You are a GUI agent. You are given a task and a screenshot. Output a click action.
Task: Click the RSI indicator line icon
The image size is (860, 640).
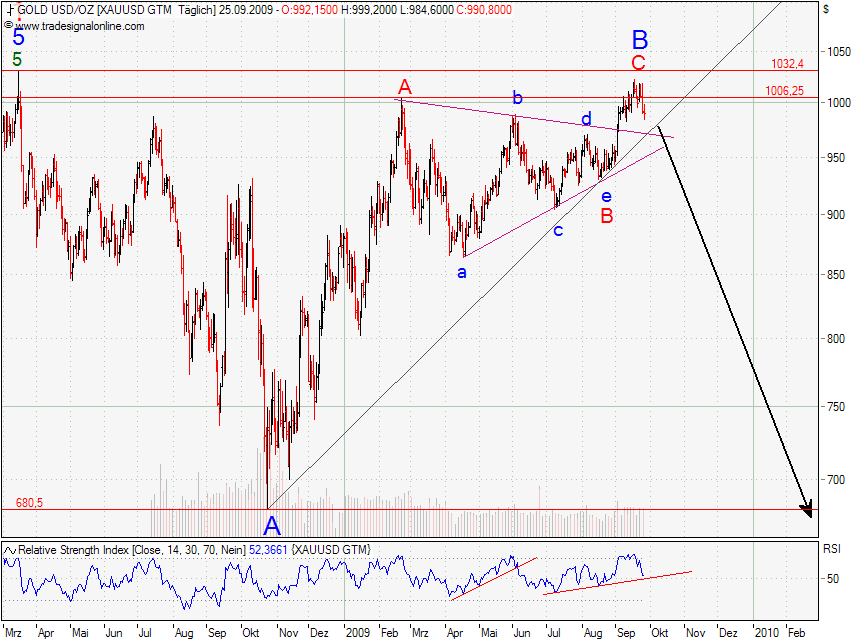point(10,550)
